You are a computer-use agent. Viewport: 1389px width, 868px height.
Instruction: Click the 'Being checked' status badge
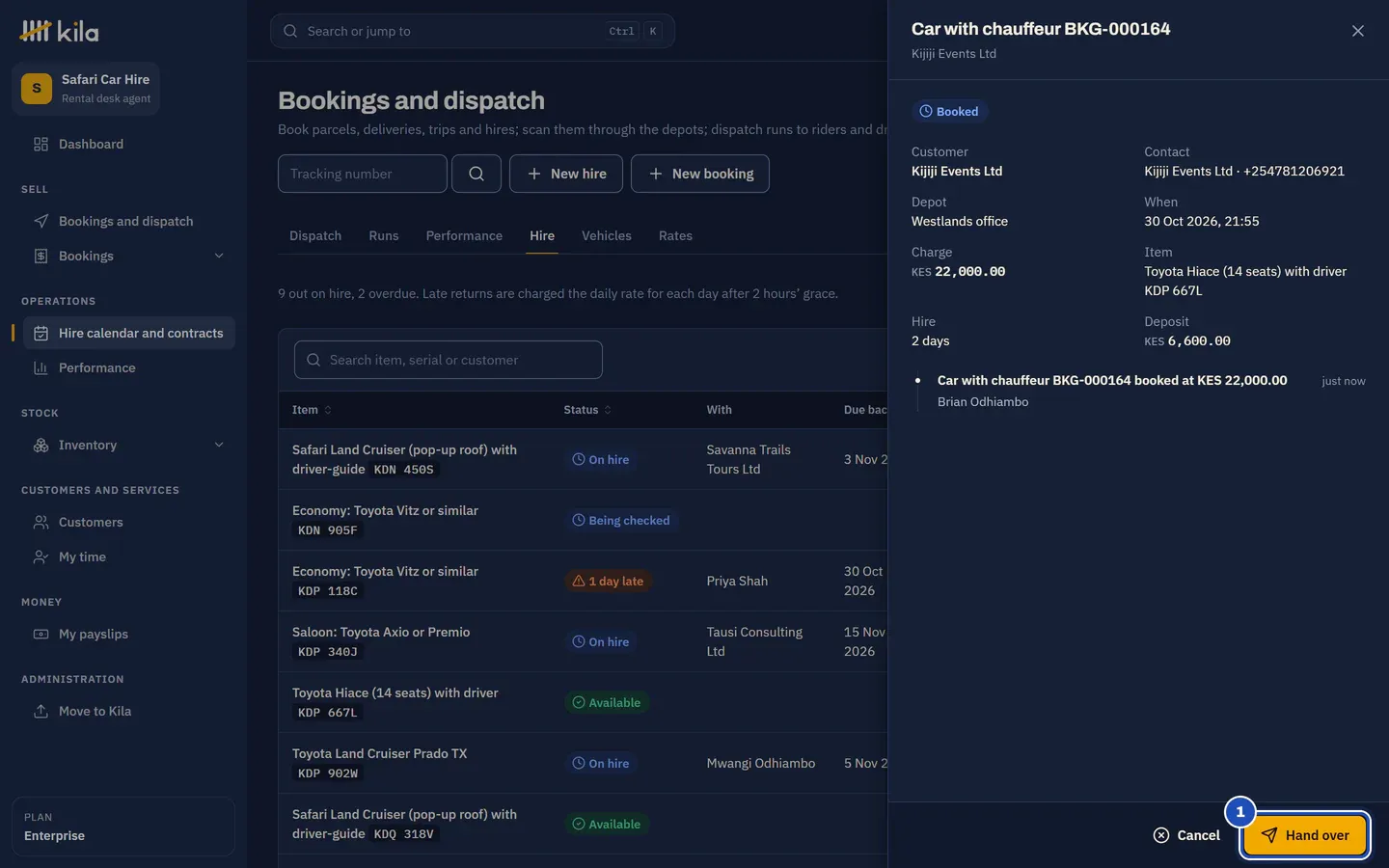(621, 520)
